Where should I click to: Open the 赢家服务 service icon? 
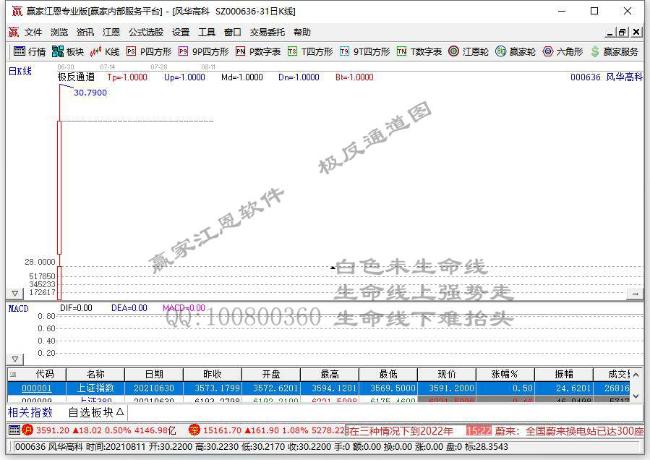(614, 51)
